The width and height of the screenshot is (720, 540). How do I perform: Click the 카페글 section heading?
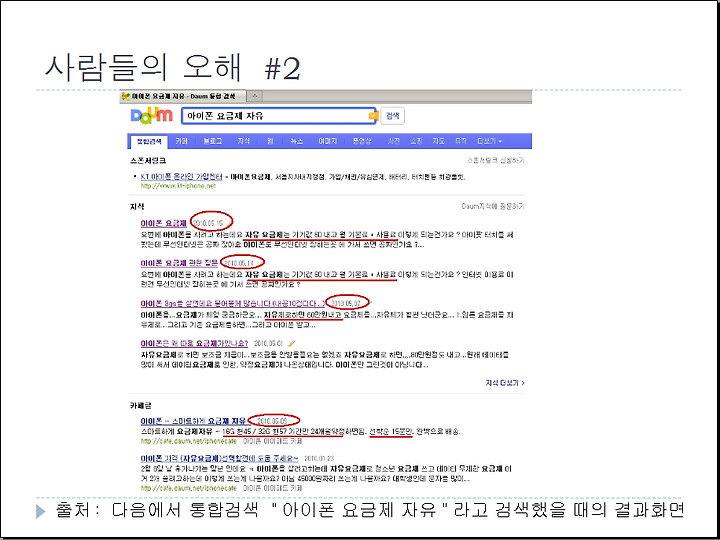(x=141, y=406)
